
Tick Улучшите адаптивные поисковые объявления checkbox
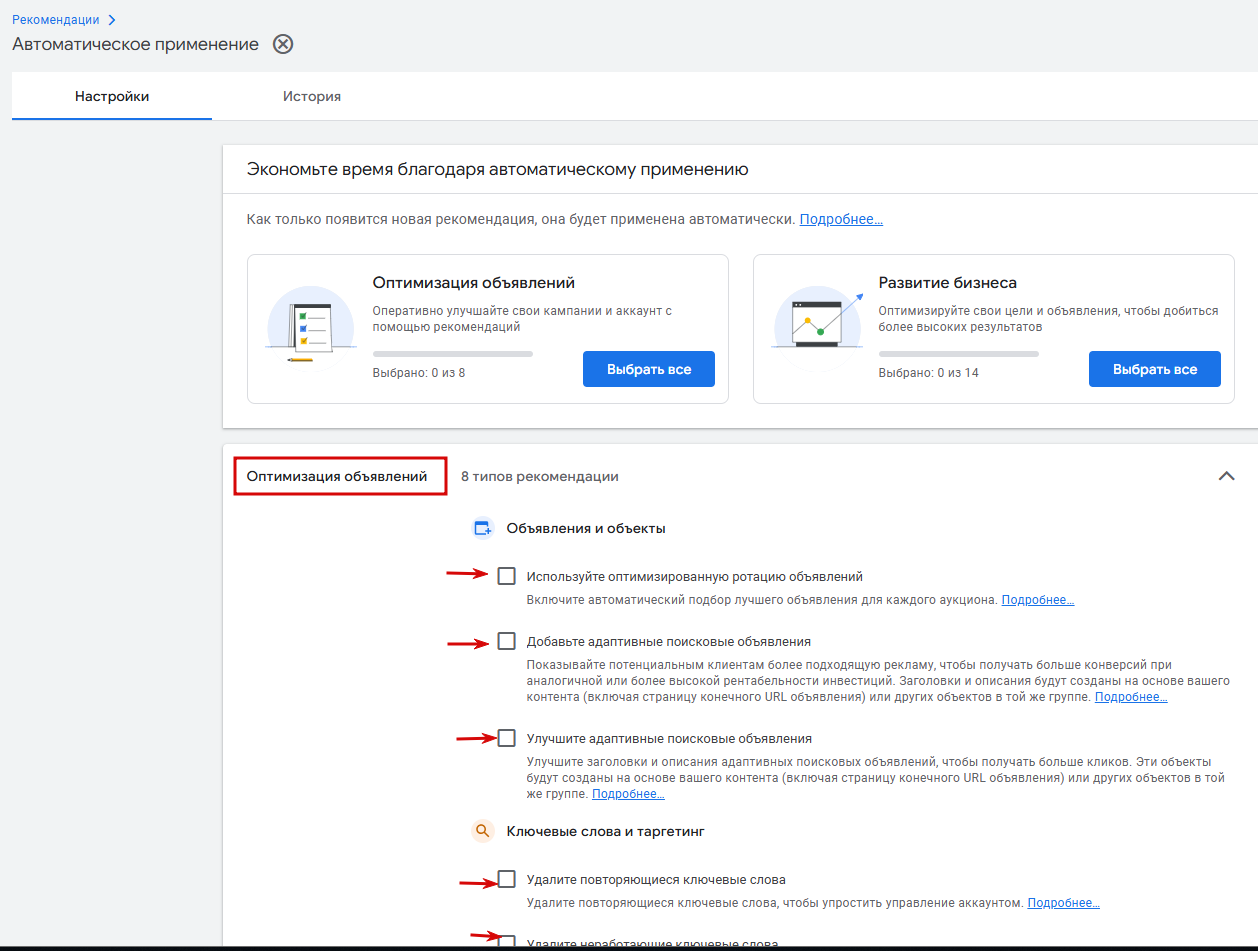tap(507, 738)
